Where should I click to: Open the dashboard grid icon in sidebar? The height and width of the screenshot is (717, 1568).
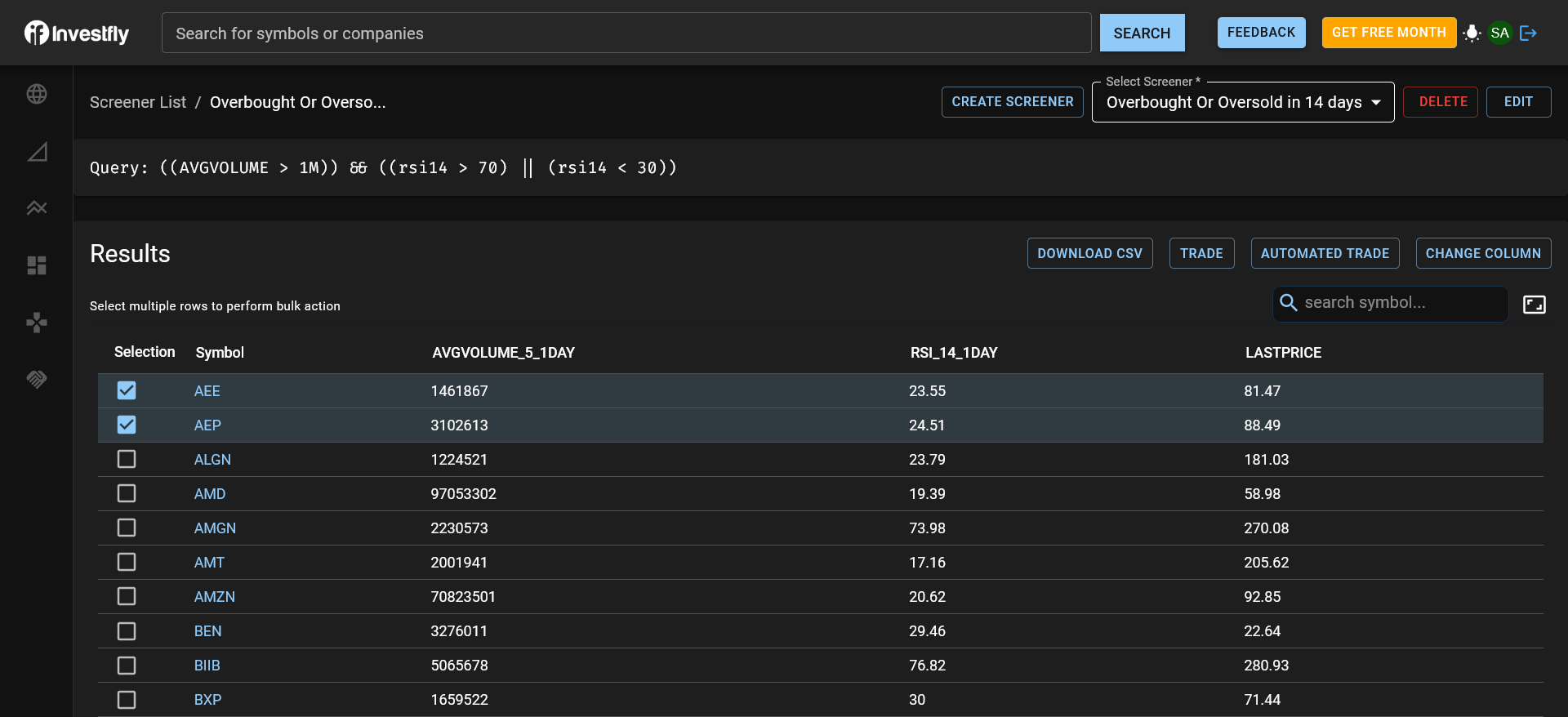[37, 265]
